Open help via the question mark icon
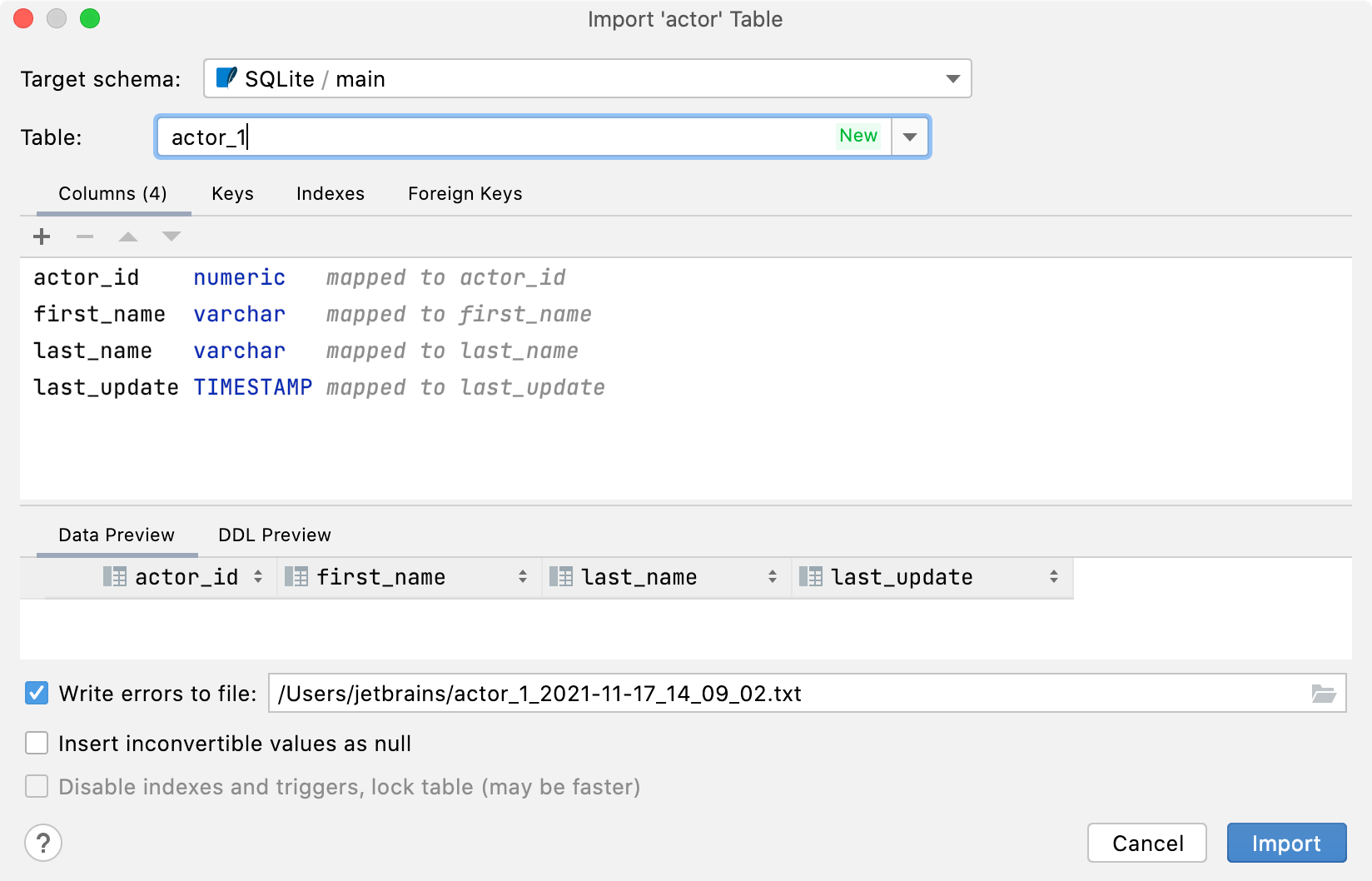The image size is (1372, 881). coord(43,843)
